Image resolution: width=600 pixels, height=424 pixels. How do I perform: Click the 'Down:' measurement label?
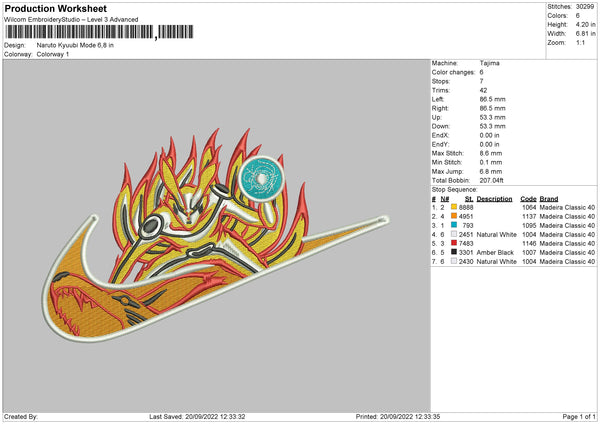tap(441, 126)
